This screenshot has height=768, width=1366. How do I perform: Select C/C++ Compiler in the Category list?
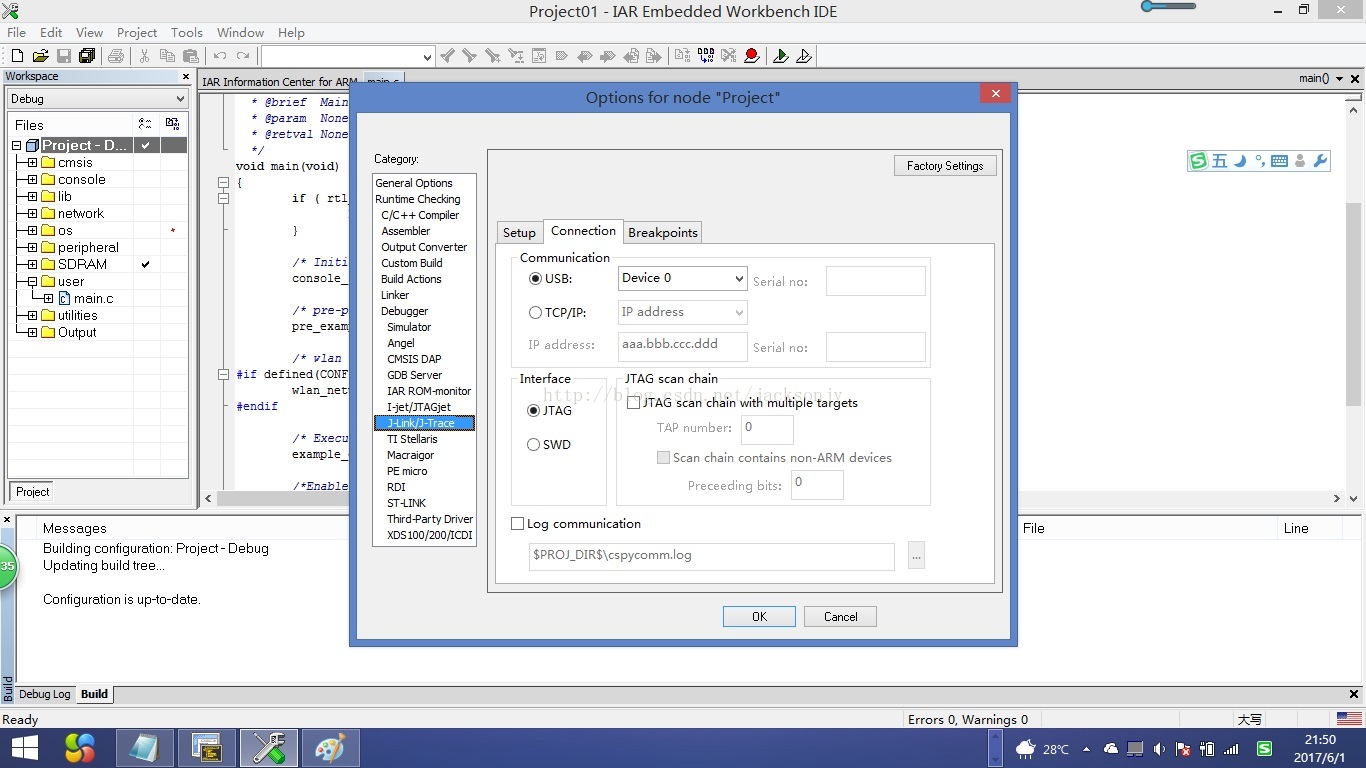tap(420, 215)
